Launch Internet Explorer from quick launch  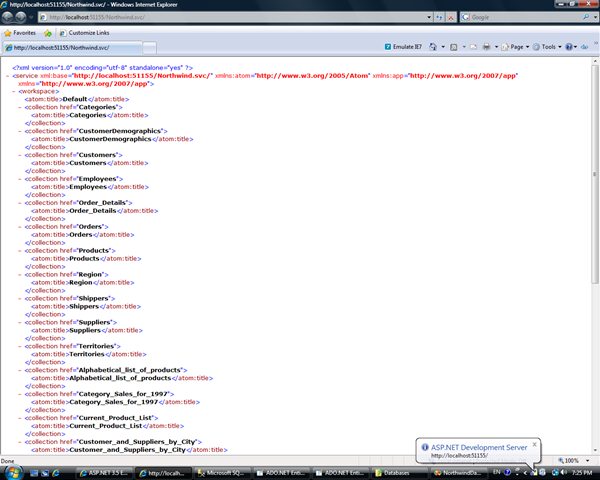pos(56,473)
